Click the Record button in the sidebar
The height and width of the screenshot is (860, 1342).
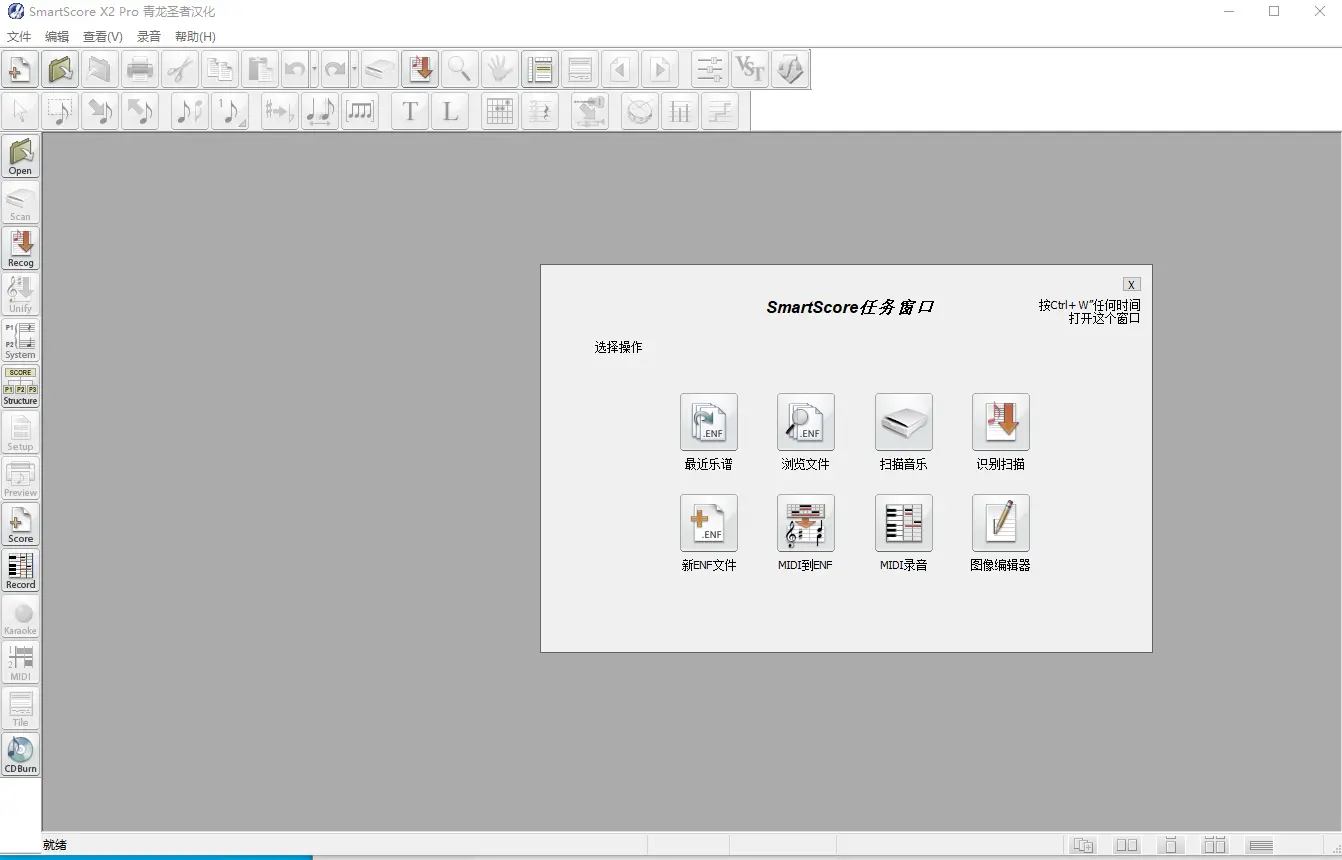point(21,571)
